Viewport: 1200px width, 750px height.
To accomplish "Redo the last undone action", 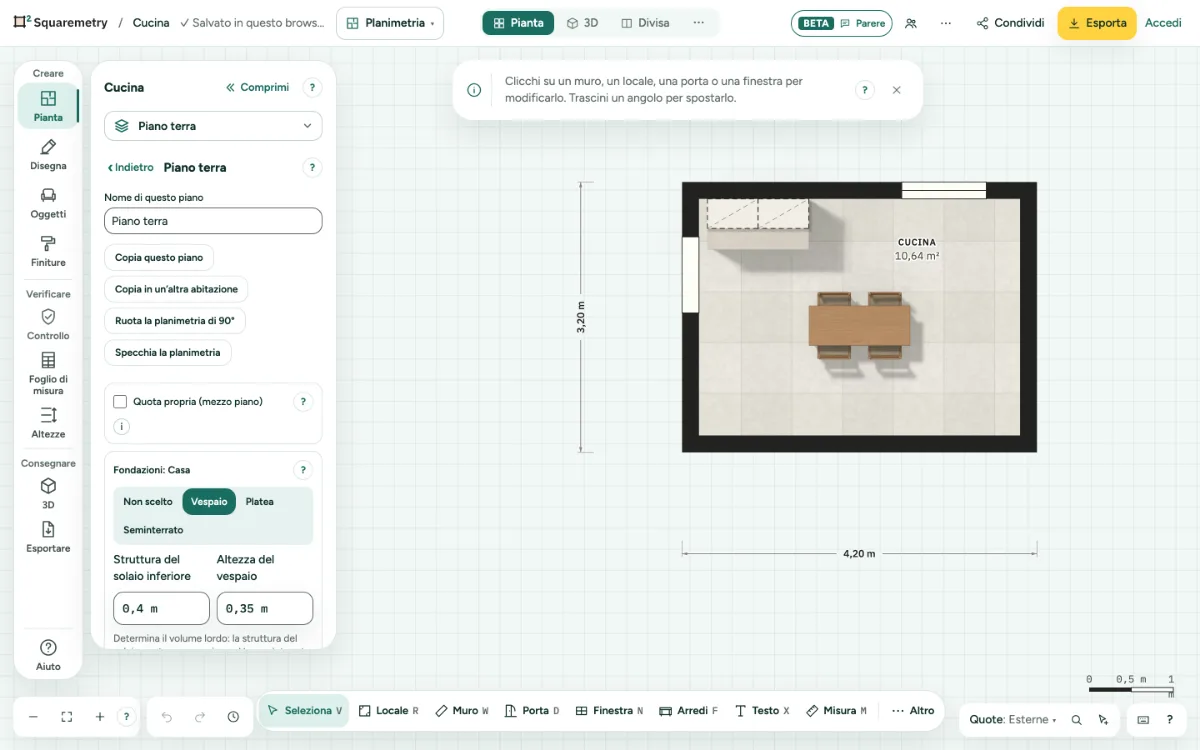I will 200,717.
